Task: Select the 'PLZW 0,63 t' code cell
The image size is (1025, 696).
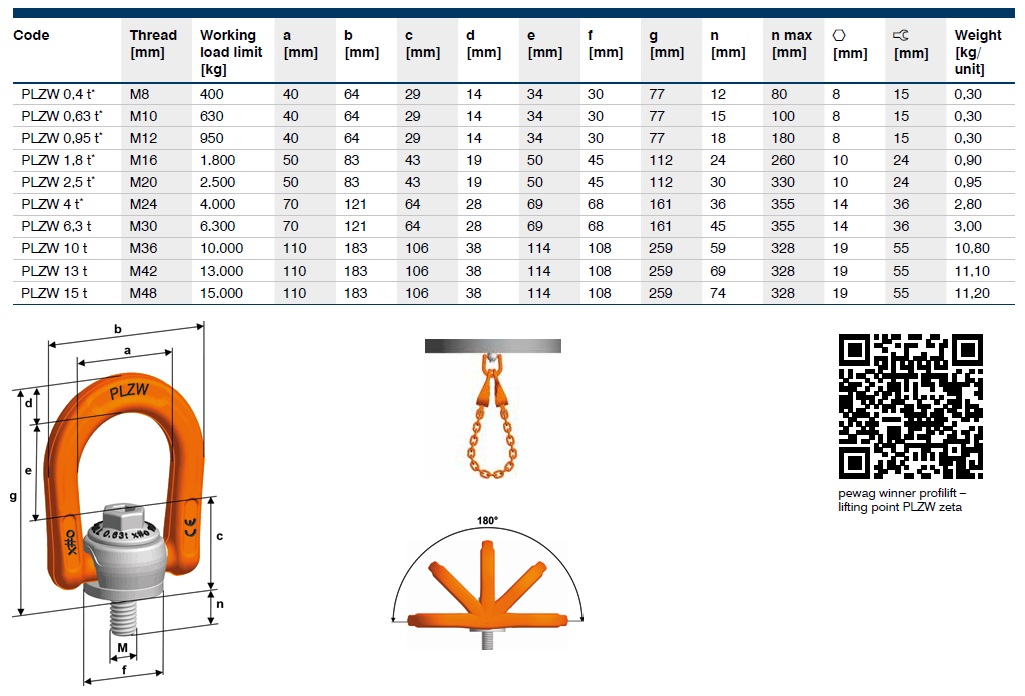Action: click(x=62, y=116)
